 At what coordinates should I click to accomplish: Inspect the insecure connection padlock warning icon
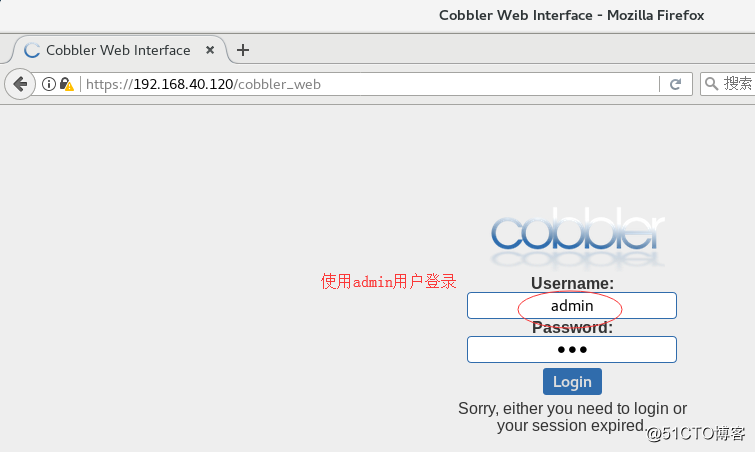pos(66,84)
